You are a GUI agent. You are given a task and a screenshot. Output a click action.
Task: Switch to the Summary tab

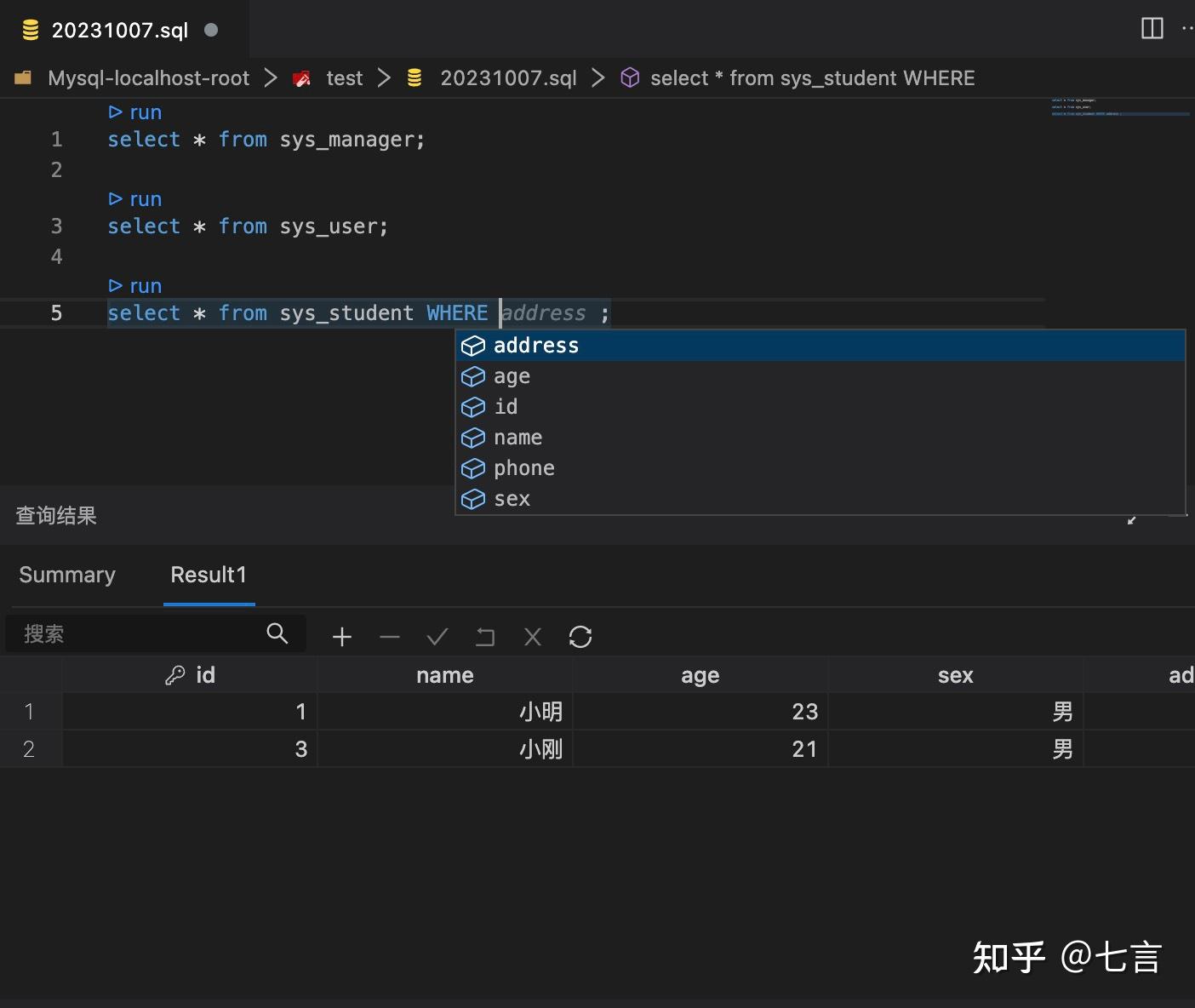point(67,575)
